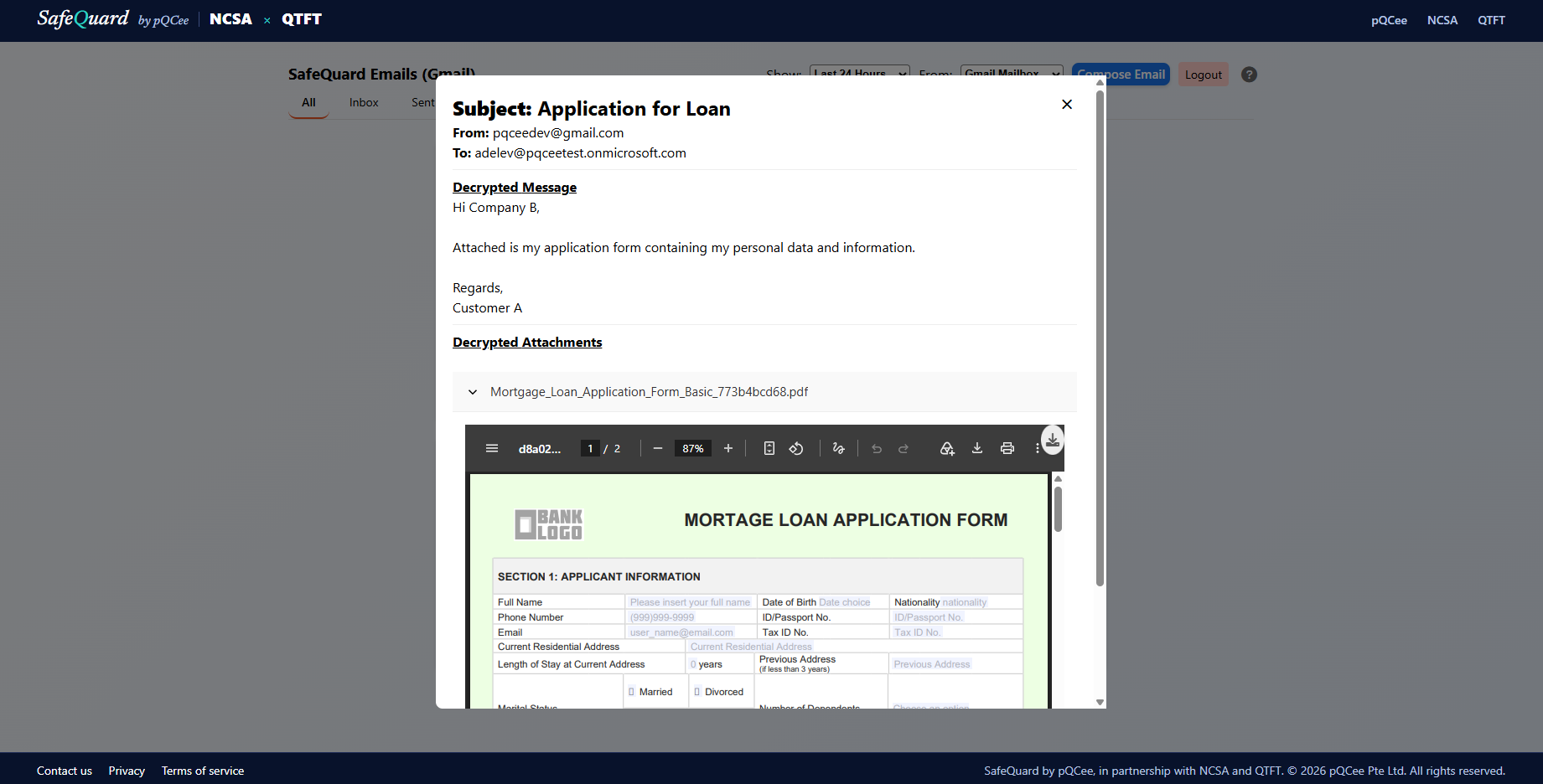Screen dimensions: 1543x784
Task: Switch to the Inbox tab
Action: 364,102
